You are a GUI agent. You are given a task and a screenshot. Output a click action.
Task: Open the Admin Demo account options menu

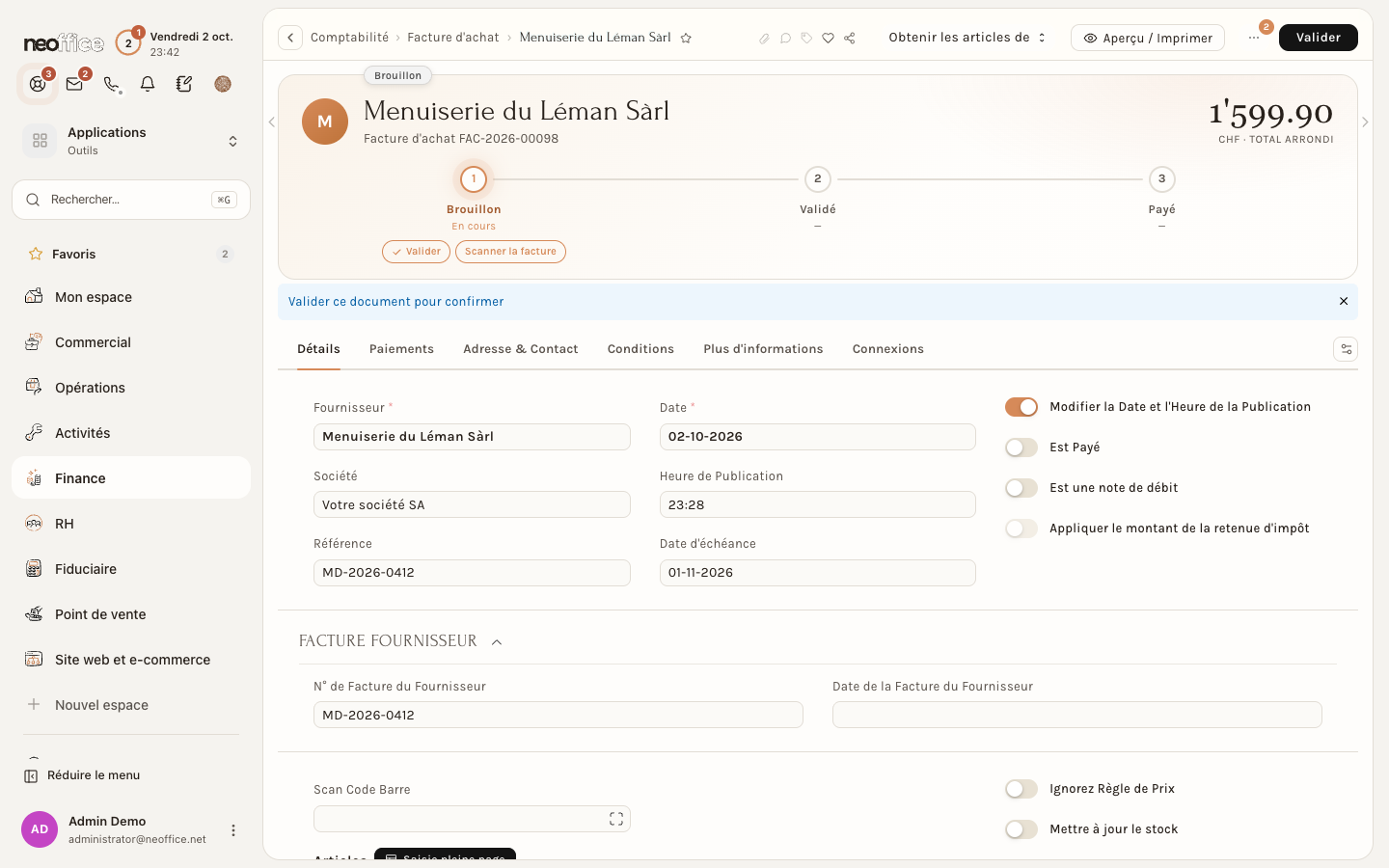(x=232, y=829)
